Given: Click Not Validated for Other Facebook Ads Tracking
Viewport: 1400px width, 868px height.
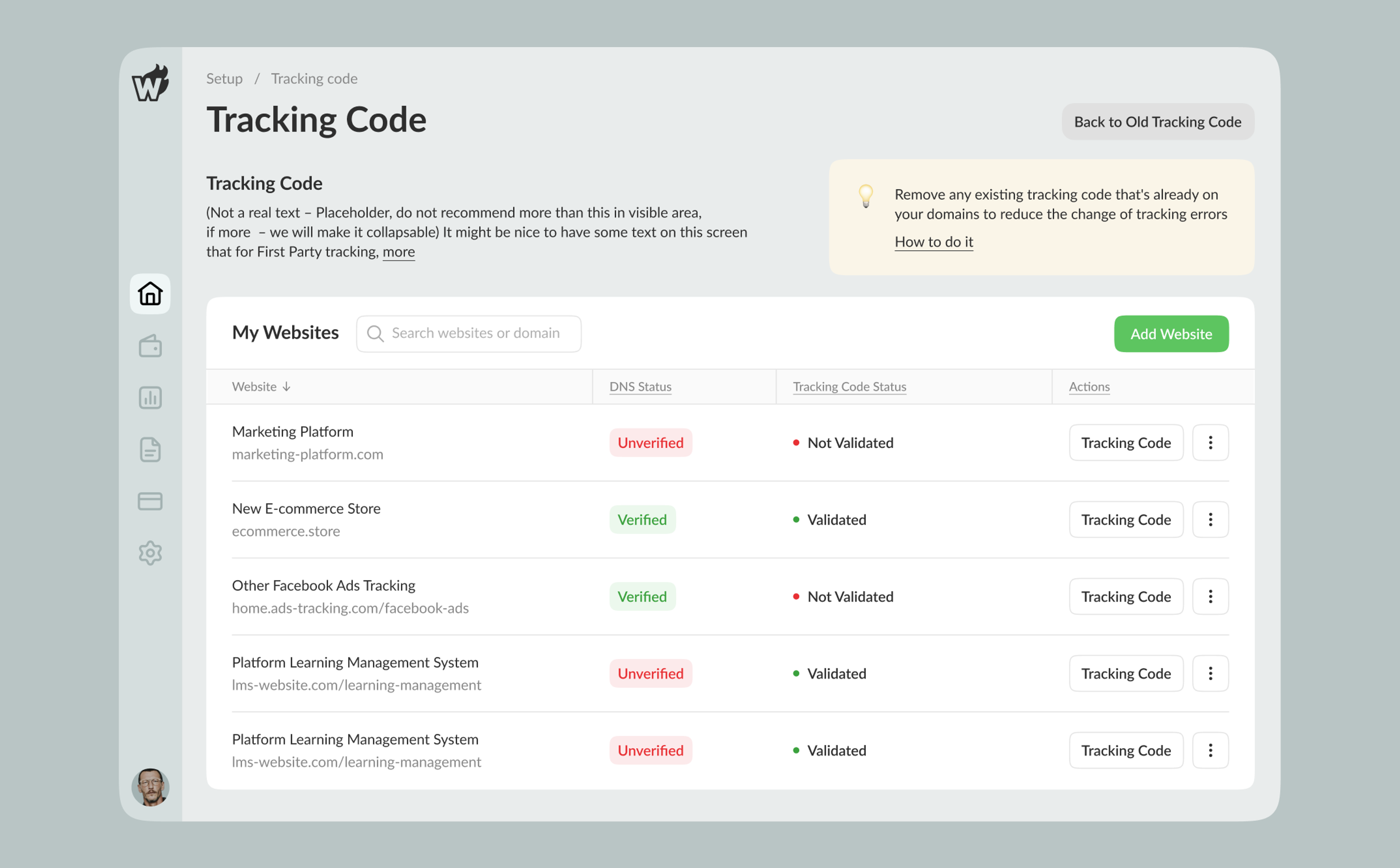Looking at the screenshot, I should (x=843, y=596).
